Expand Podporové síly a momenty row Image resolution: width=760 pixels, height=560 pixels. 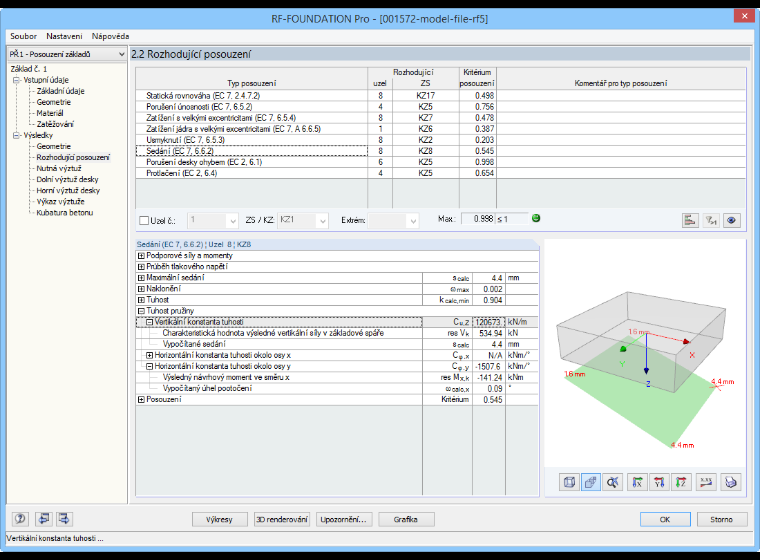pos(141,256)
